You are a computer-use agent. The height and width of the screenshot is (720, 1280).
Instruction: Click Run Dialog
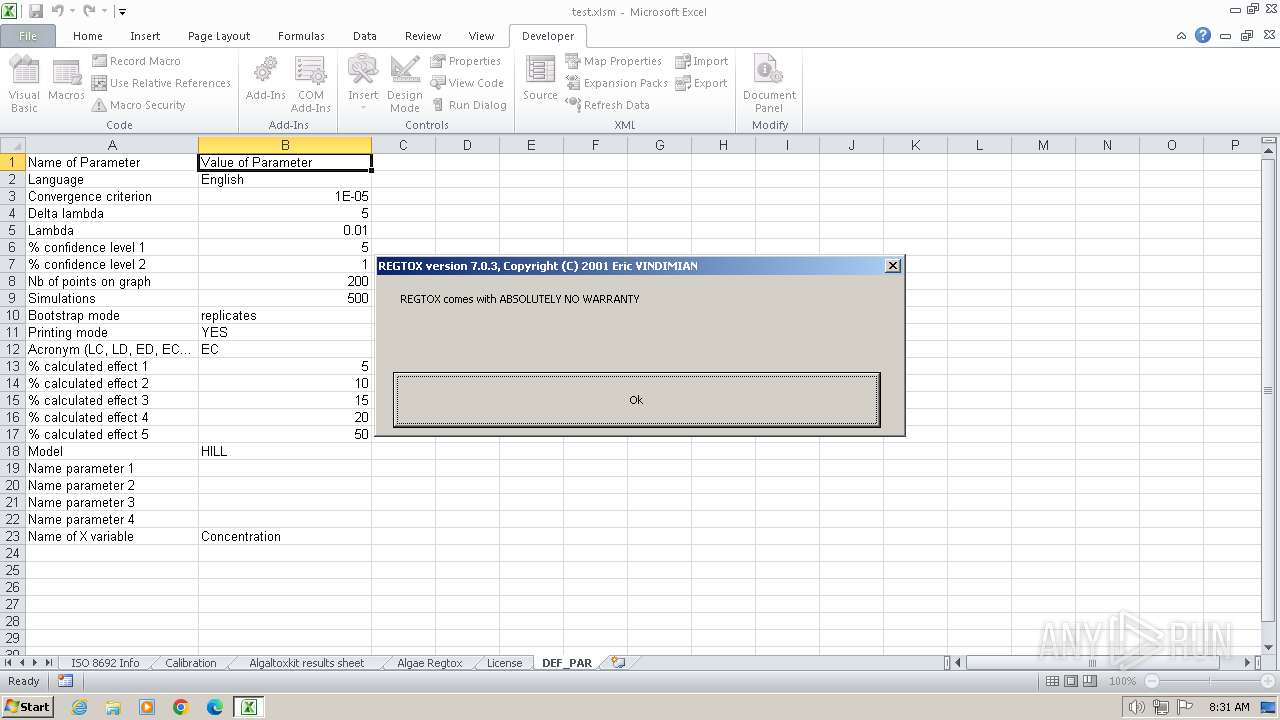(x=469, y=105)
